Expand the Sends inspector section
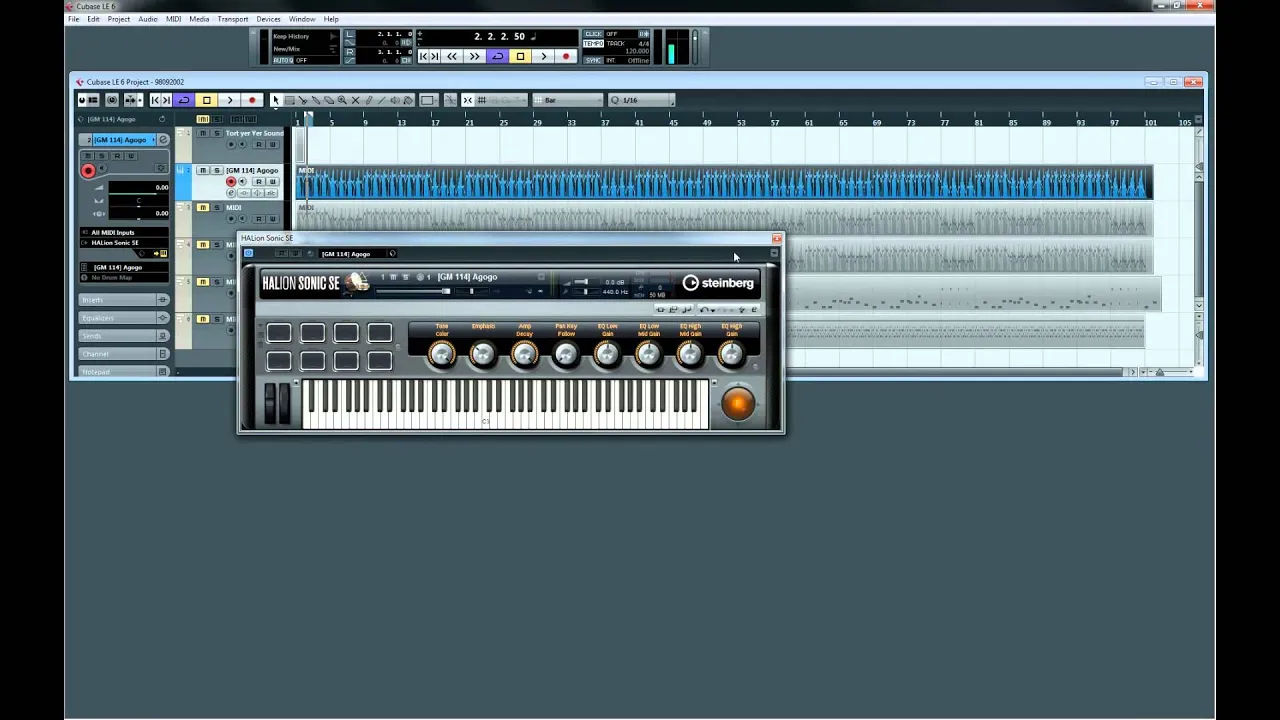 click(124, 336)
